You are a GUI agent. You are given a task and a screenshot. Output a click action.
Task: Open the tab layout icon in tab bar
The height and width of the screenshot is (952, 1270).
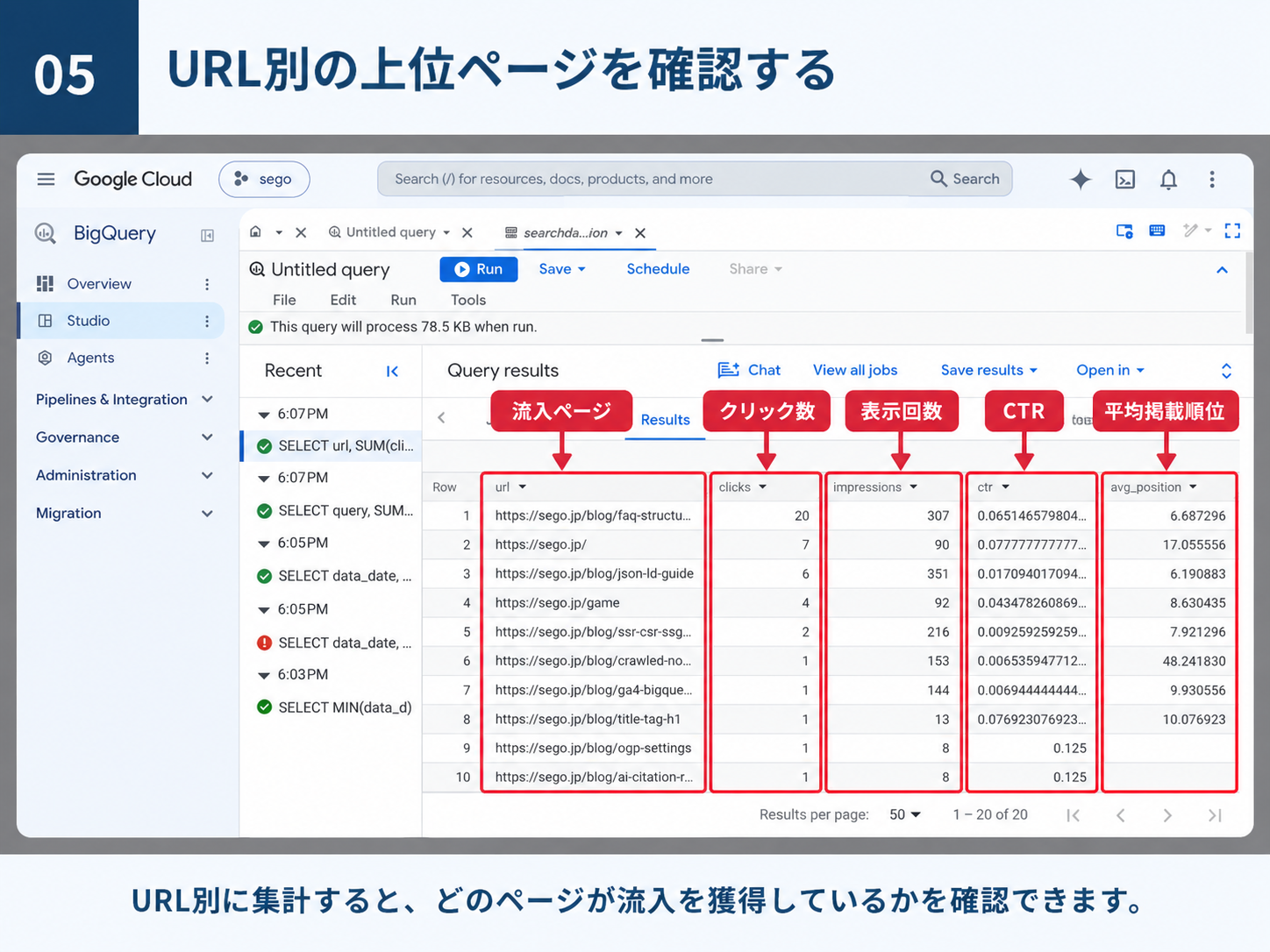[1124, 231]
